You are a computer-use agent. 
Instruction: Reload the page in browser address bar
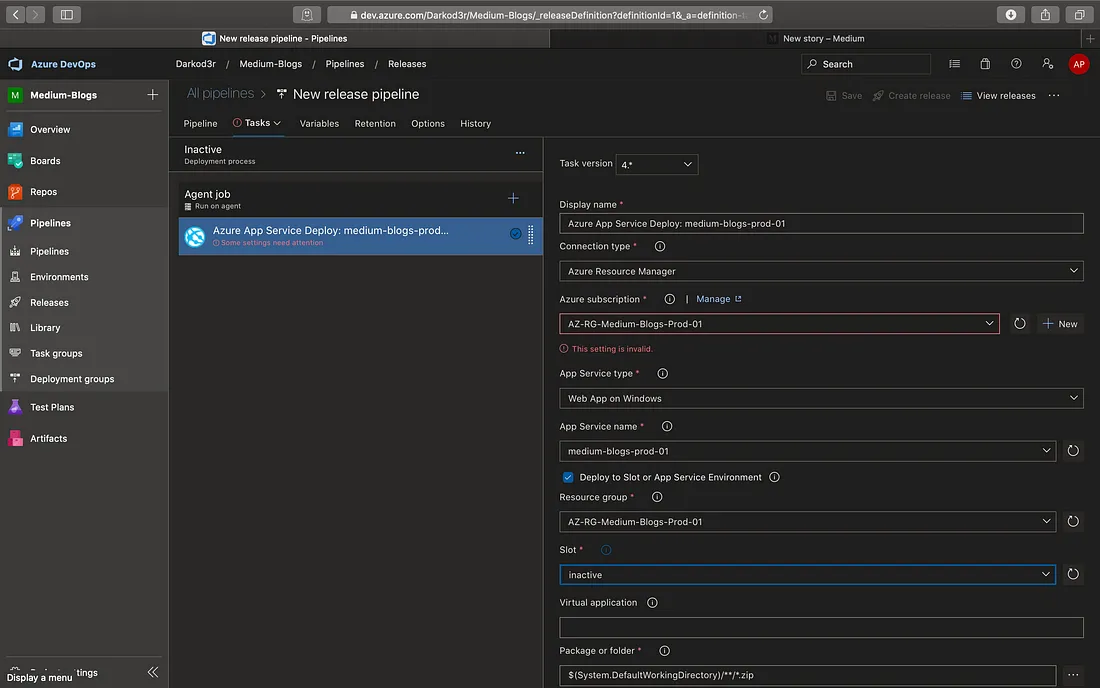point(763,15)
